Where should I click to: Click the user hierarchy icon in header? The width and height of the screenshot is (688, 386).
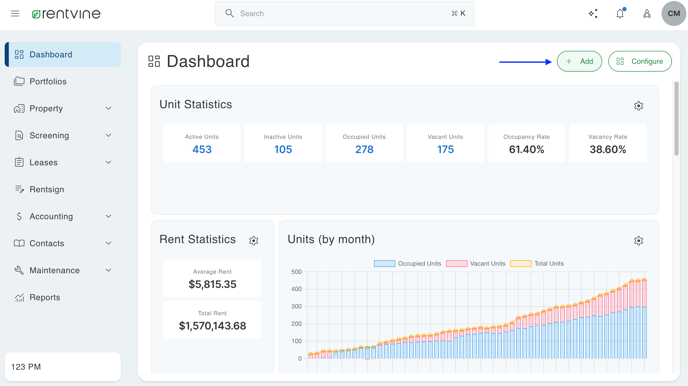pos(647,14)
